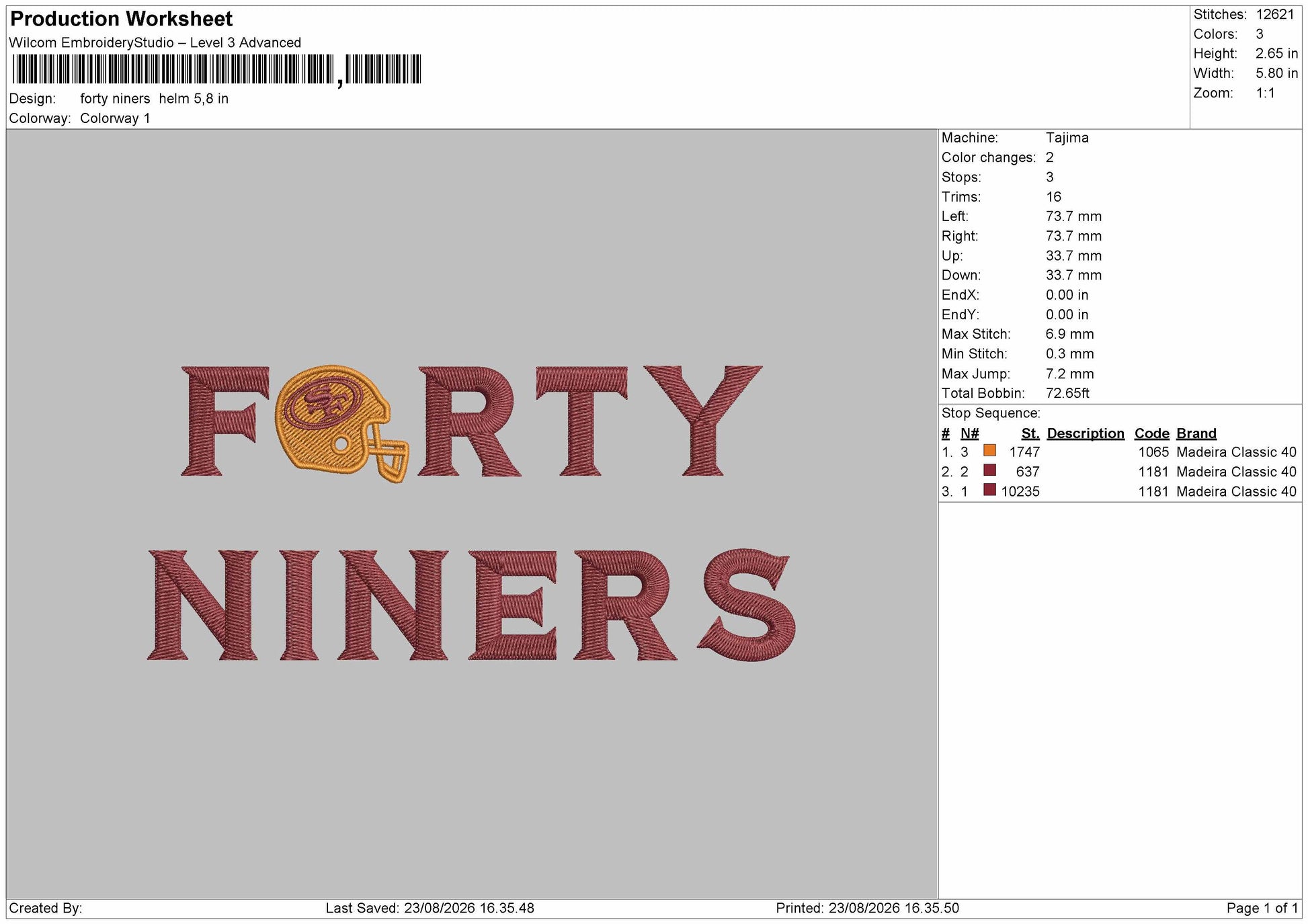
Task: Click the 'Production Worksheet' title
Action: click(x=121, y=19)
